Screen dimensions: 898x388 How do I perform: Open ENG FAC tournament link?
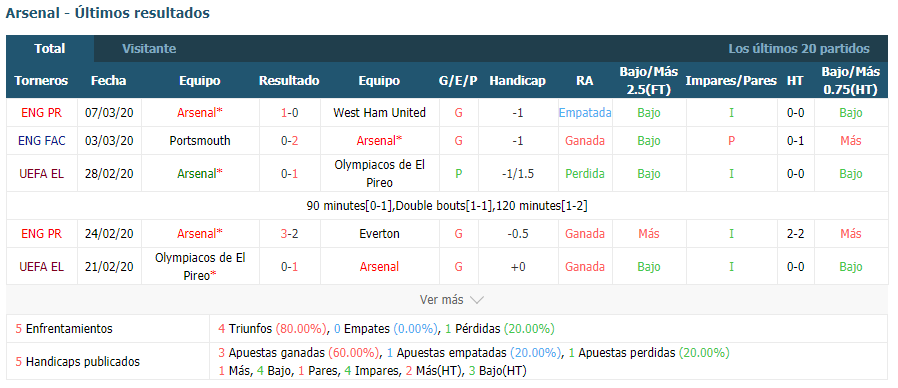[x=41, y=140]
